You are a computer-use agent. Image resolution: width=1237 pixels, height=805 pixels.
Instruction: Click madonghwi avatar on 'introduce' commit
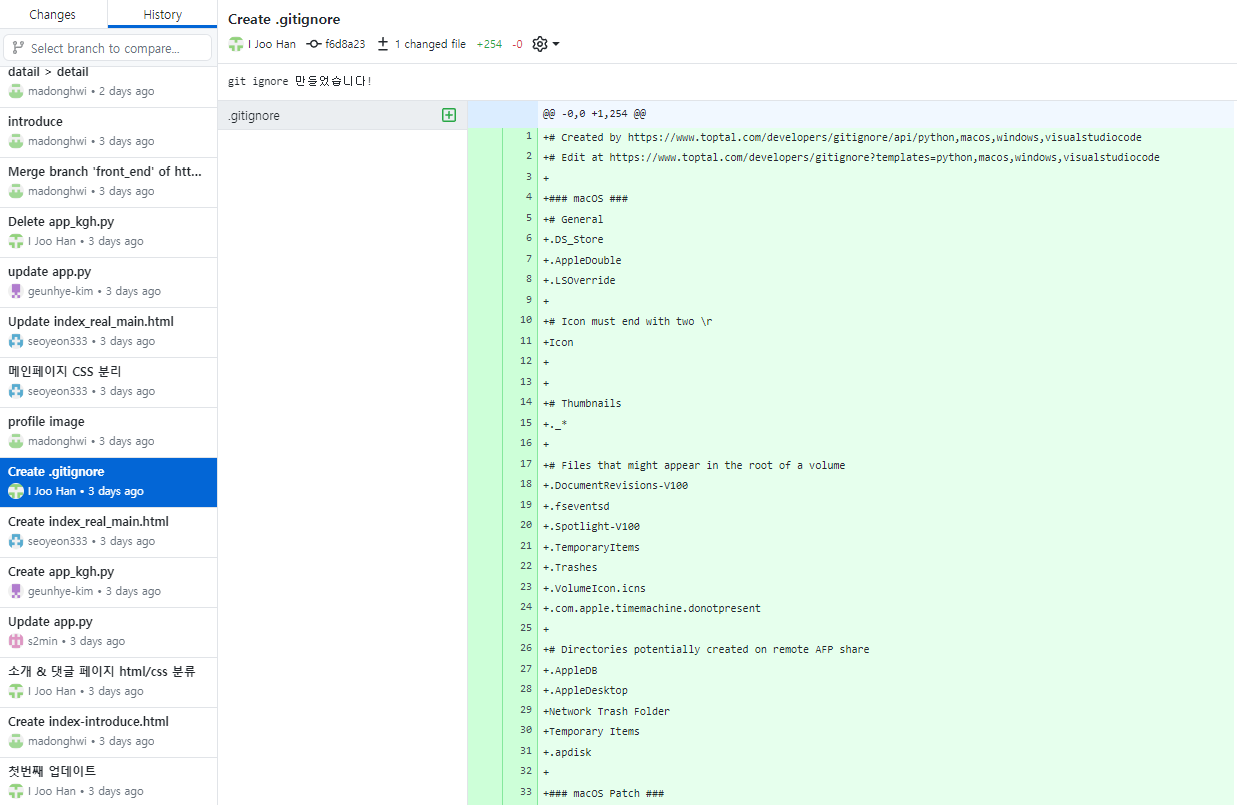coord(15,141)
